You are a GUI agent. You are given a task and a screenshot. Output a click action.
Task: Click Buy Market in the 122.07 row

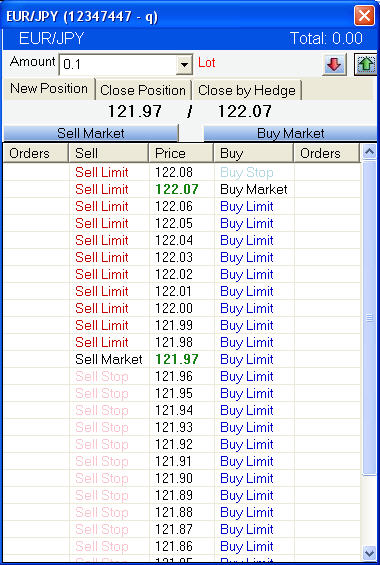click(254, 189)
